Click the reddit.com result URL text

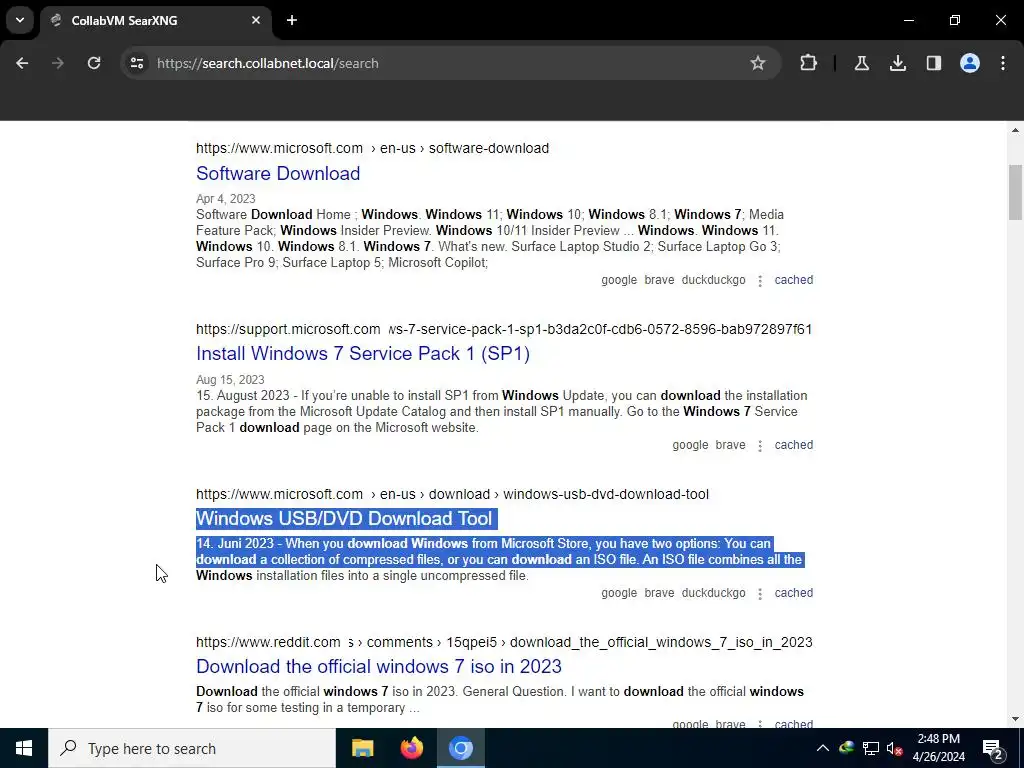pyautogui.click(x=504, y=642)
